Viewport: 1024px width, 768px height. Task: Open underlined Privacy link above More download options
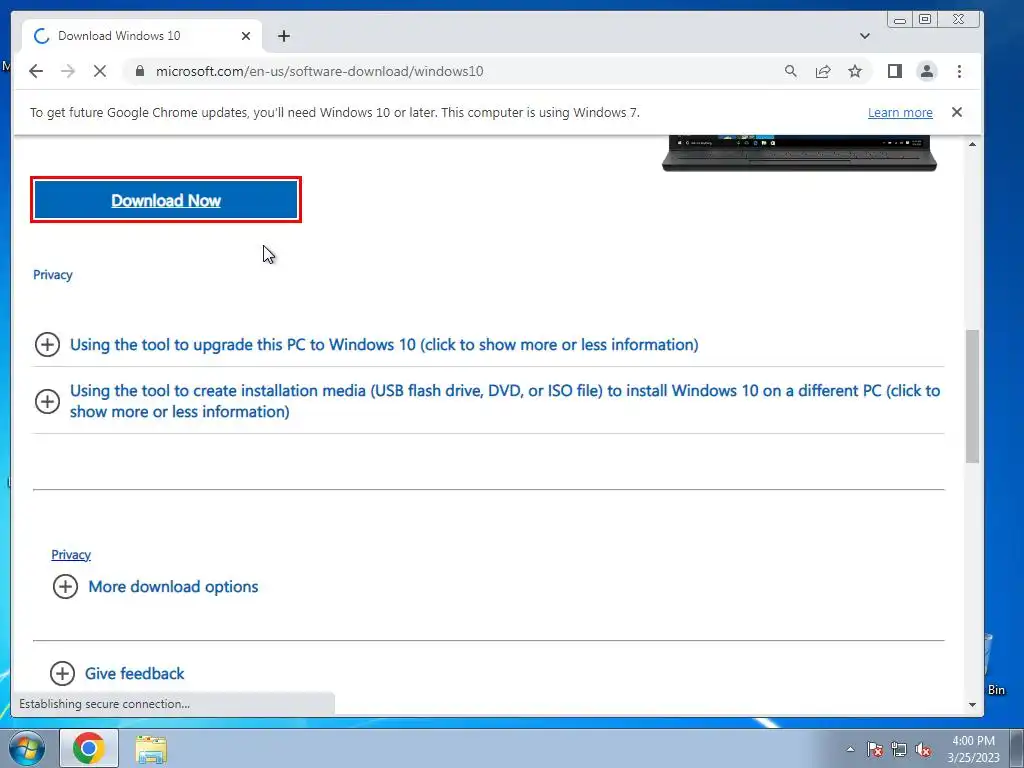click(x=71, y=555)
